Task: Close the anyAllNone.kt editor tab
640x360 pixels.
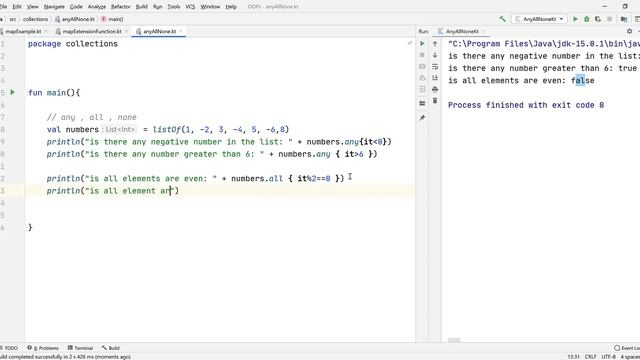Action: point(181,31)
